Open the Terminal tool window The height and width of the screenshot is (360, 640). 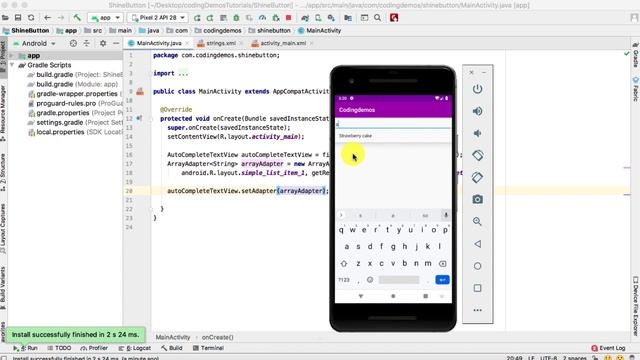[x=208, y=348]
